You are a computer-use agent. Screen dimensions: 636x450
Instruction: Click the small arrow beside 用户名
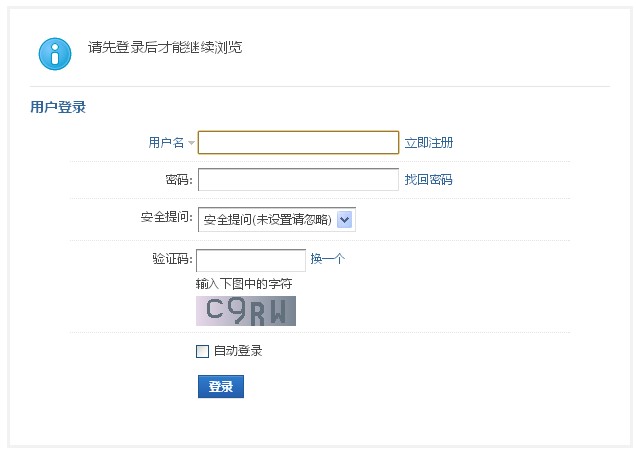[x=191, y=143]
